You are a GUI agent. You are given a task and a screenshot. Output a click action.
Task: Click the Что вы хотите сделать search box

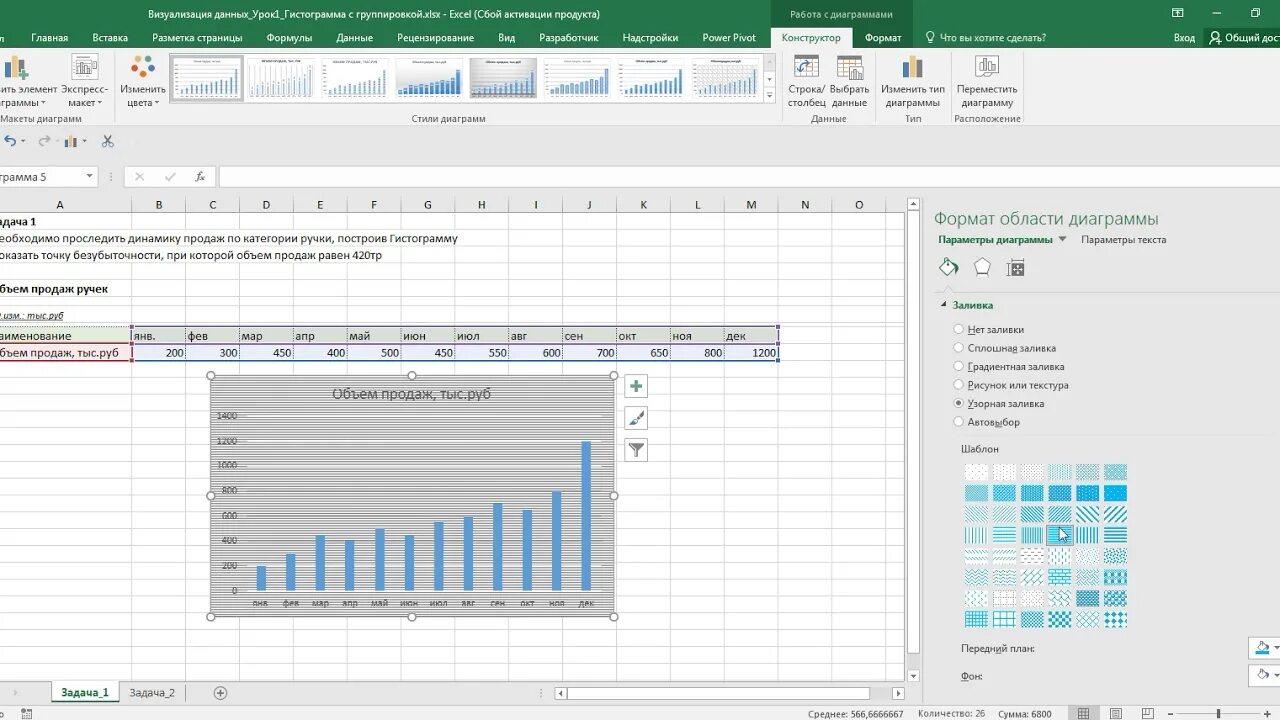986,38
